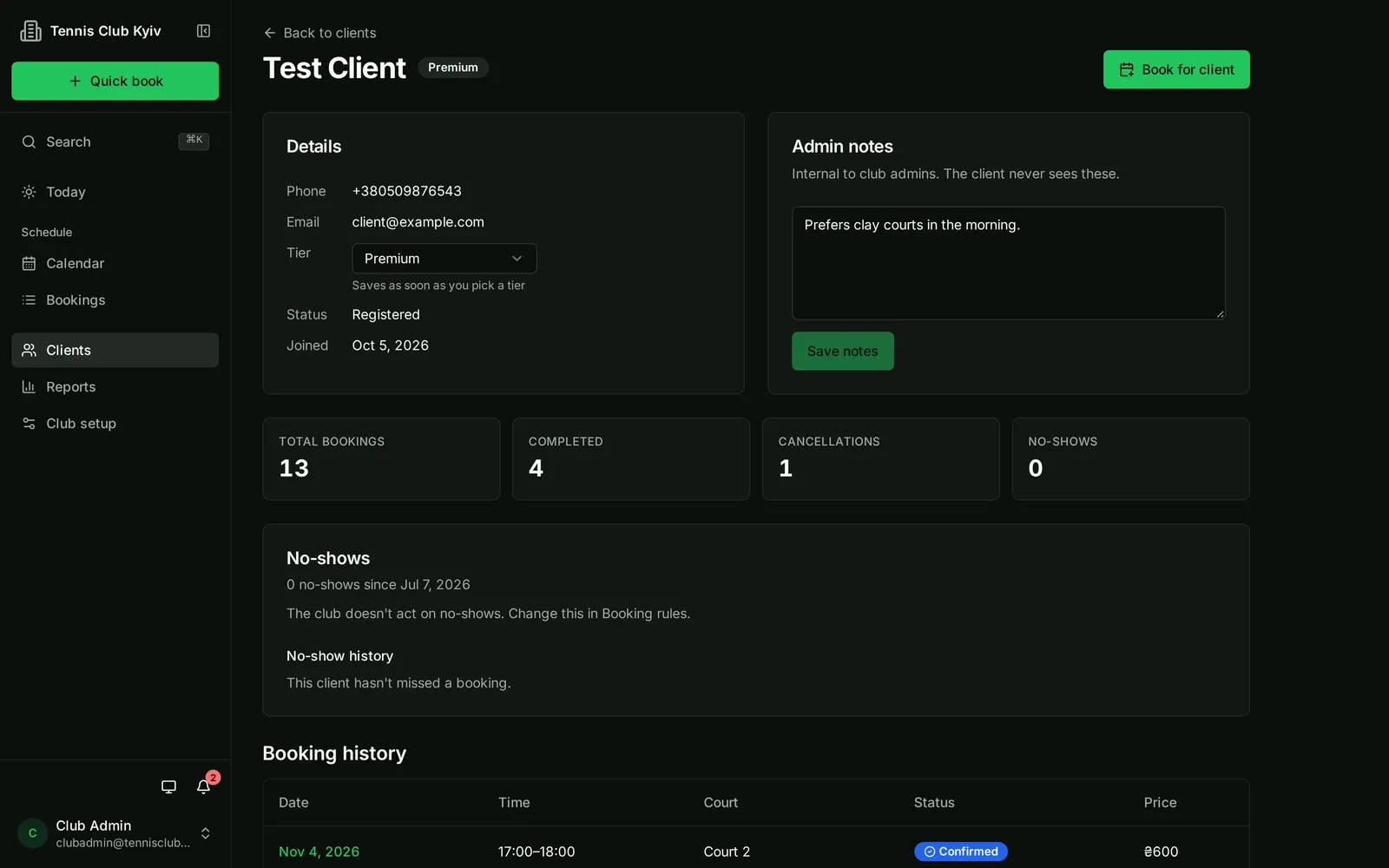Click the sliders icon beside Club setup
Viewport: 1389px width, 868px height.
point(29,423)
